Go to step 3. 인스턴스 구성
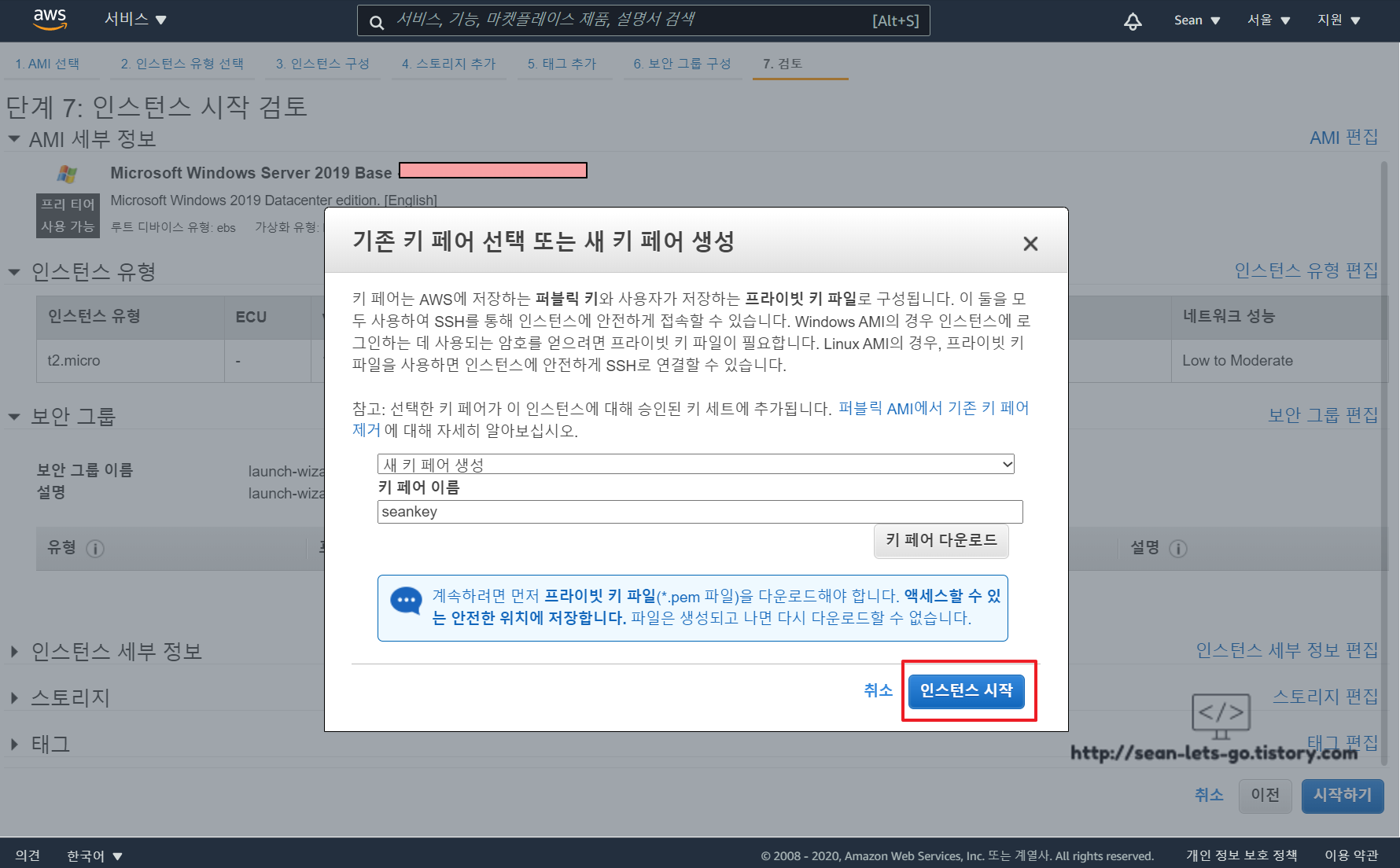 tap(322, 64)
